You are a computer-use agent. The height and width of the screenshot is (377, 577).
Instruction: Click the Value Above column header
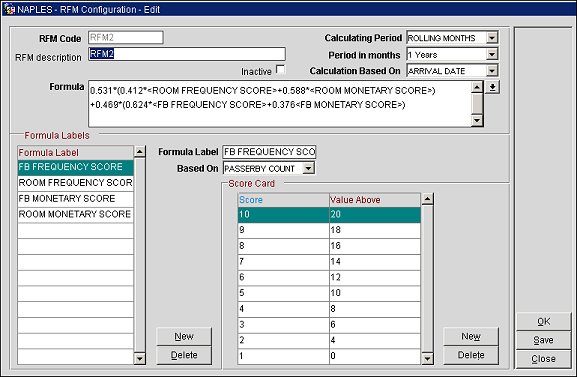375,200
